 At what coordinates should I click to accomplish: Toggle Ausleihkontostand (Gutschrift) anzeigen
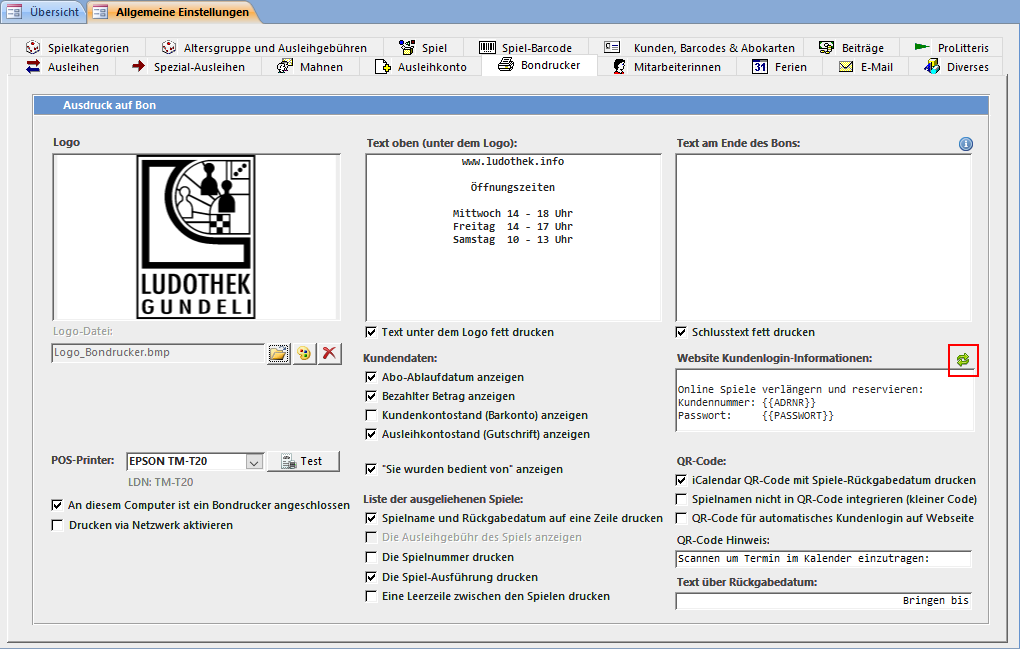(371, 434)
